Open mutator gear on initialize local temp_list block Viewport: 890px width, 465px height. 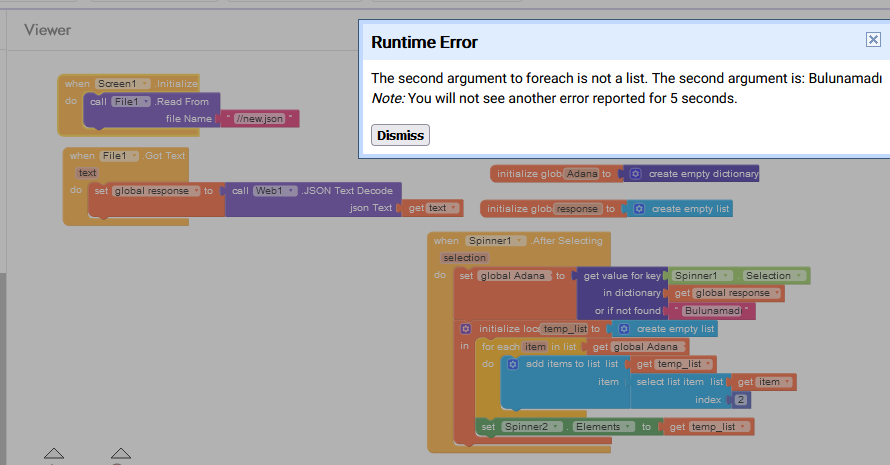coord(466,329)
